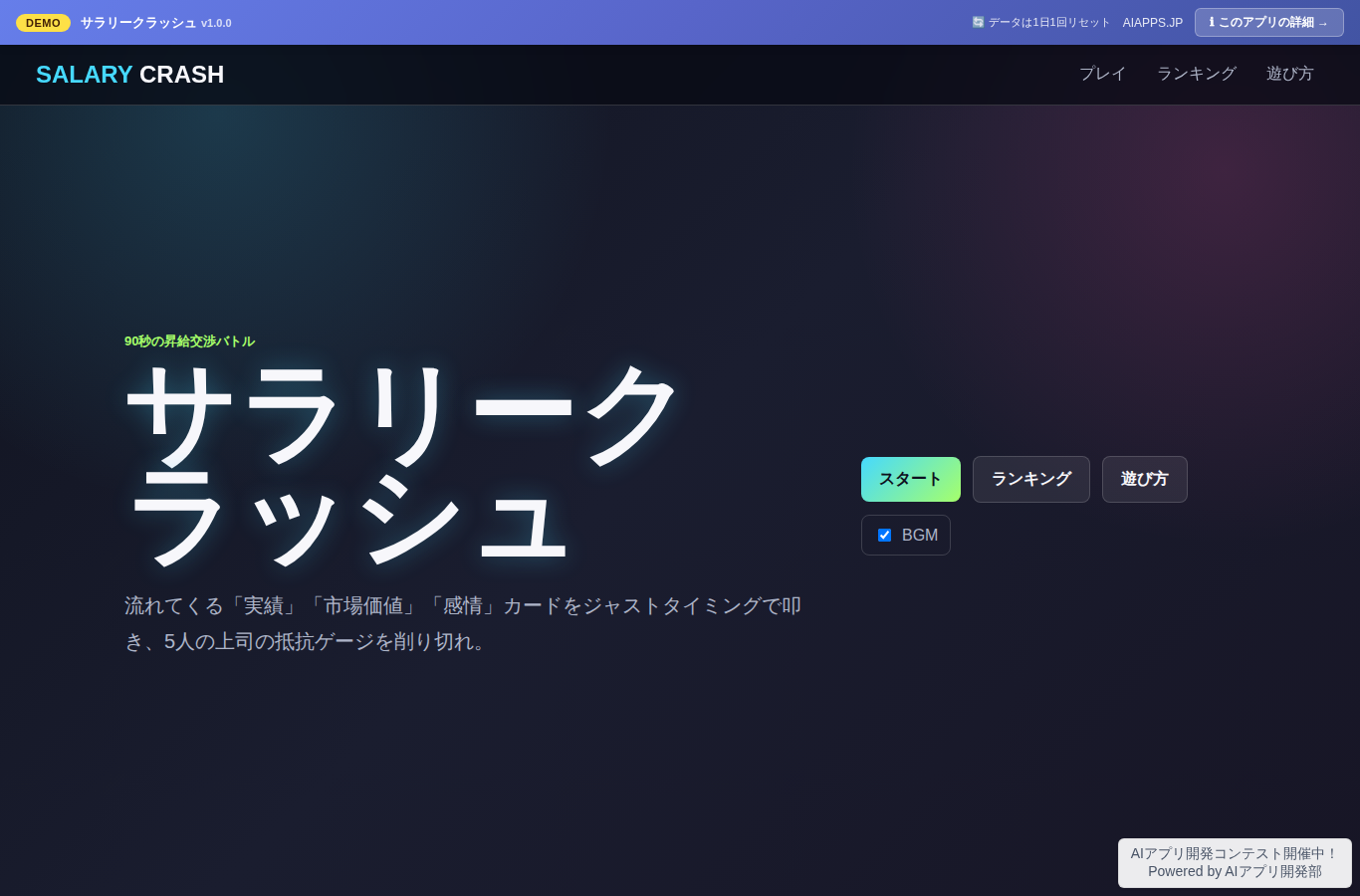Click the ランキング button beside スタート
Image resolution: width=1360 pixels, height=896 pixels.
coord(1031,479)
